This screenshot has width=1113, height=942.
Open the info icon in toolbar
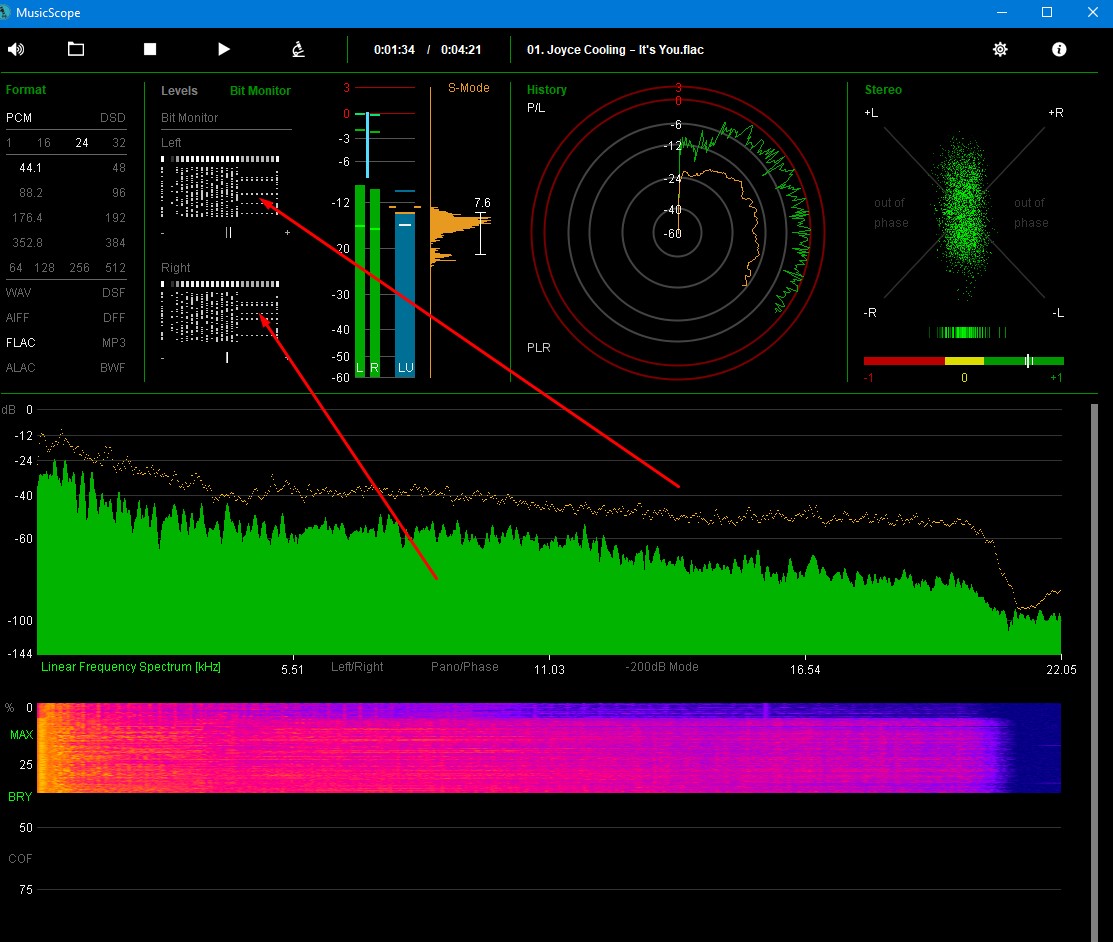tap(1059, 49)
